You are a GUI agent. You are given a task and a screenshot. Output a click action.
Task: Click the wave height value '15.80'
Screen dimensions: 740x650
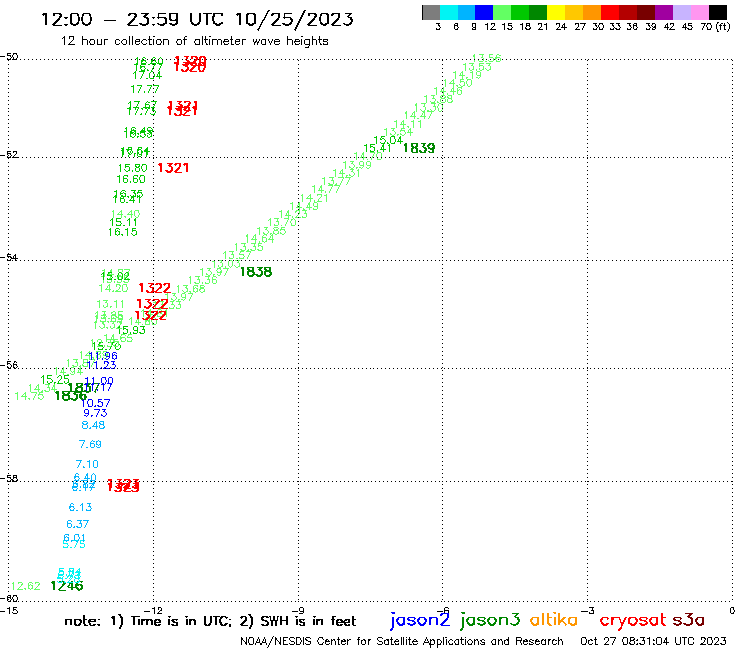coord(133,168)
